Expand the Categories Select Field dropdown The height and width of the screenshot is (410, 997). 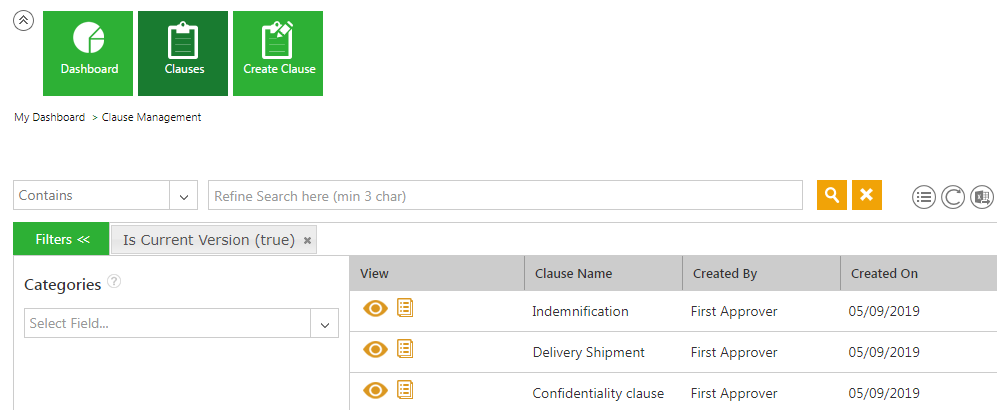point(324,324)
